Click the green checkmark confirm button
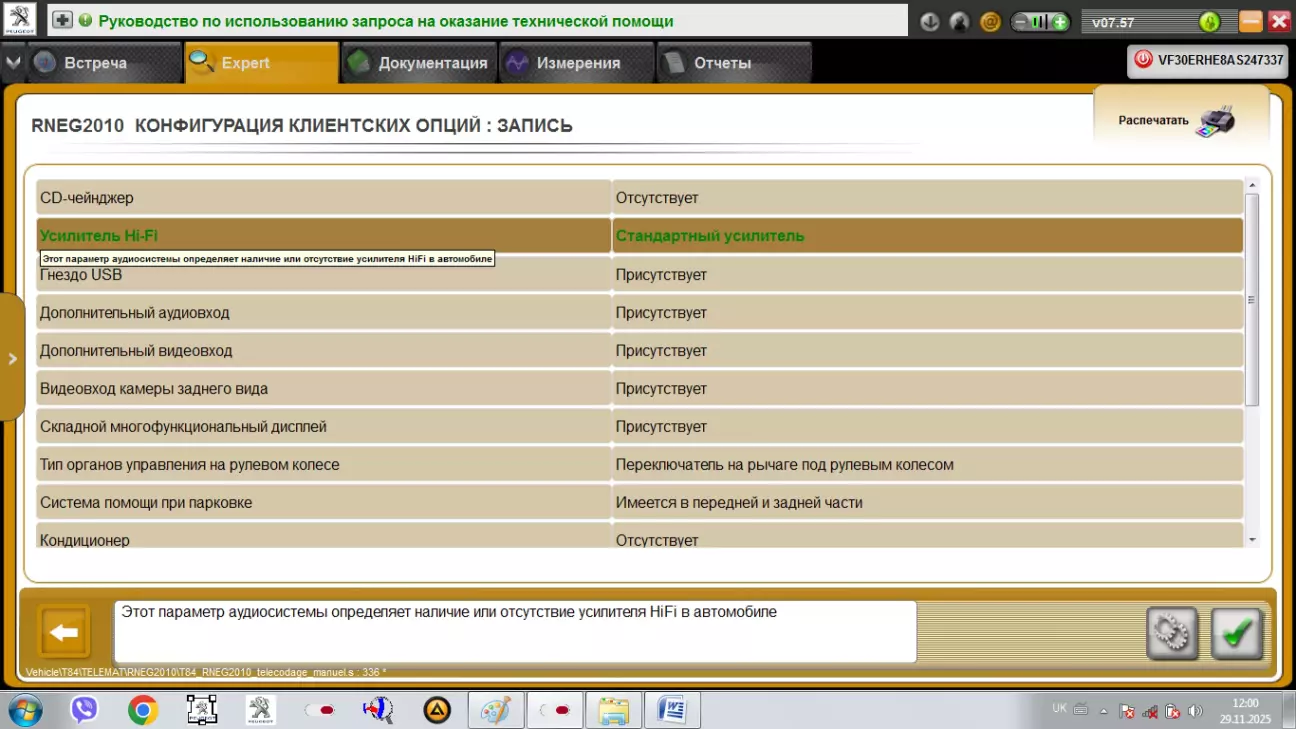The height and width of the screenshot is (729, 1296). tap(1237, 633)
